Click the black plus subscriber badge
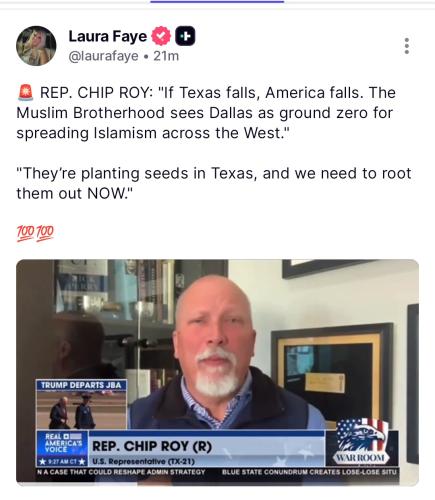435x500 pixels. tap(185, 36)
